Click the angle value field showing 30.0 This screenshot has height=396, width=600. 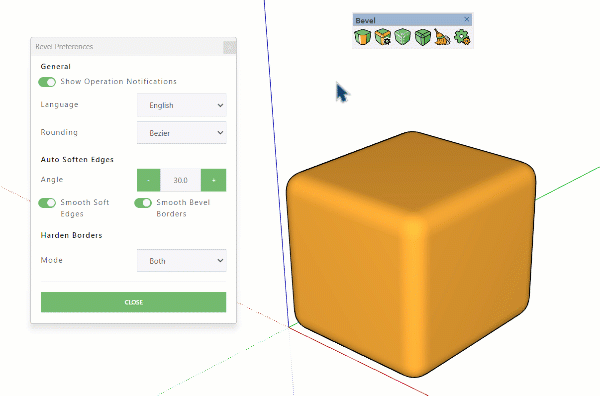pyautogui.click(x=180, y=180)
